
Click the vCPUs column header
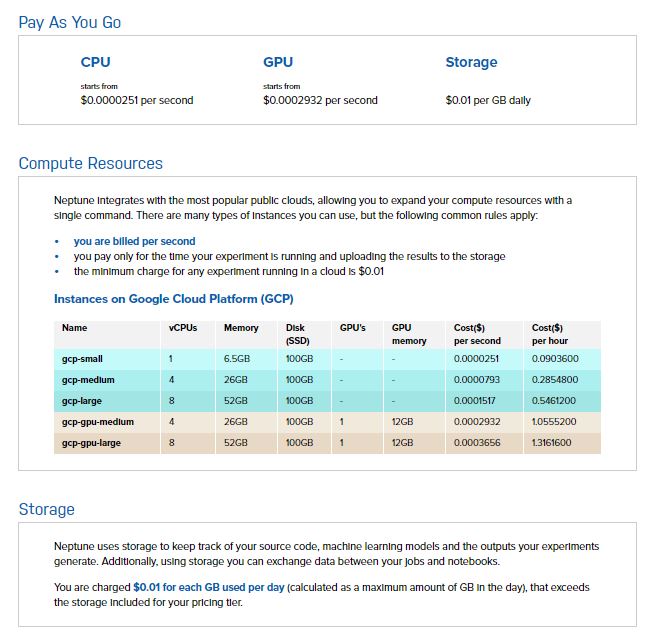click(x=183, y=328)
